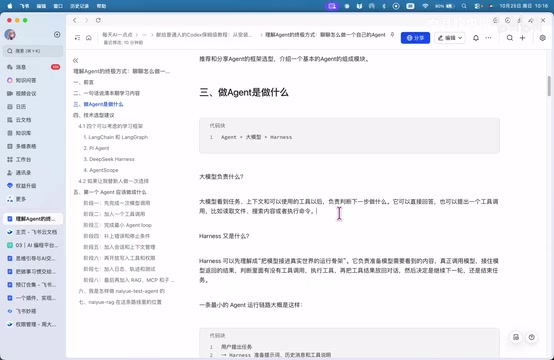
Task: Click breadcrumb 每天AI一点点
Action: tap(117, 35)
